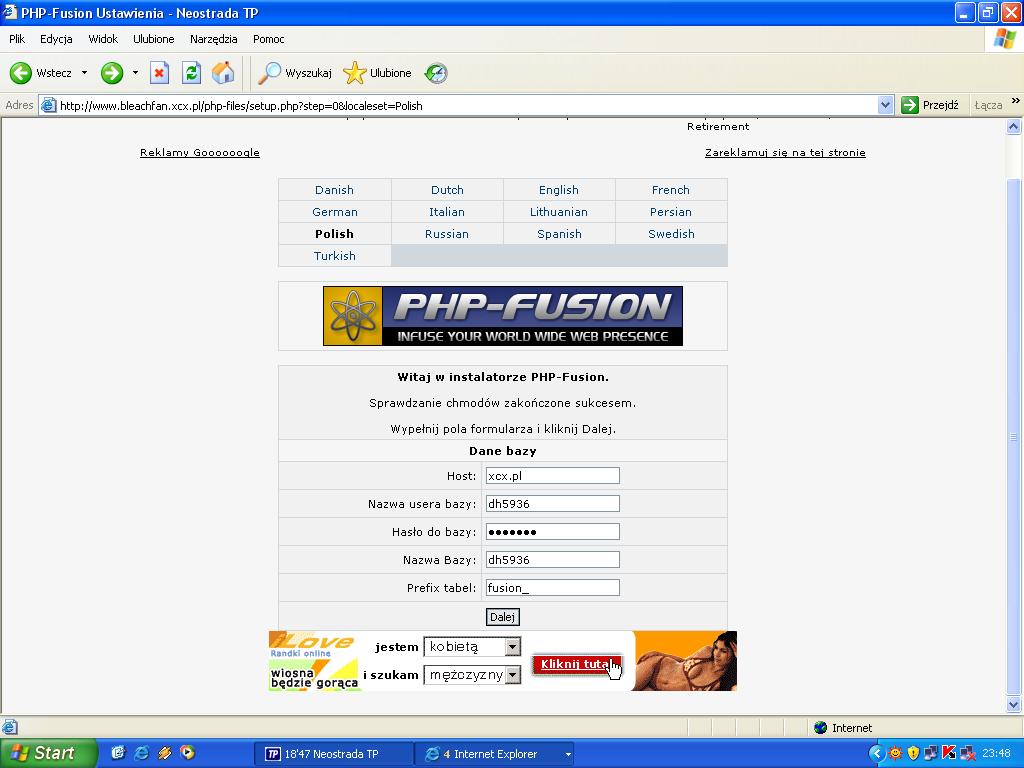Select Danish language link
The width and height of the screenshot is (1024, 768).
coord(334,190)
